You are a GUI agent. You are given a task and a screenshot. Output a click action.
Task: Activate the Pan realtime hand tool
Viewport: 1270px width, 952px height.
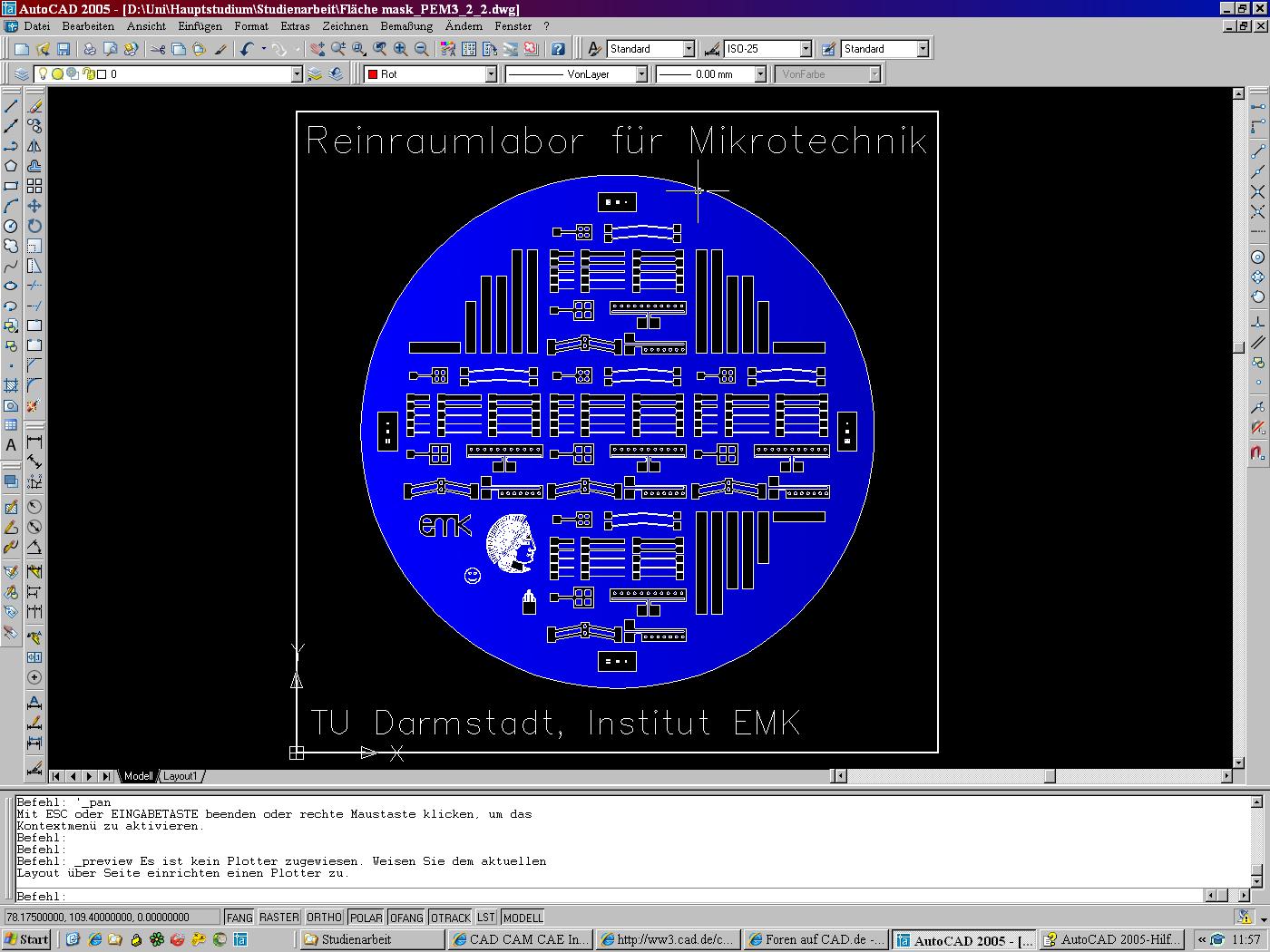317,49
